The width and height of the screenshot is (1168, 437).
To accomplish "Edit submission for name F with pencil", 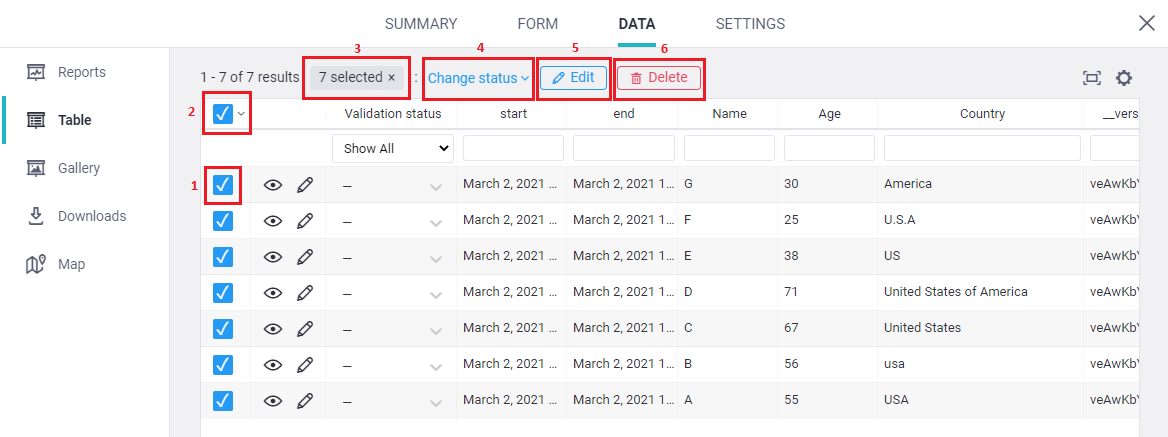I will pyautogui.click(x=305, y=221).
